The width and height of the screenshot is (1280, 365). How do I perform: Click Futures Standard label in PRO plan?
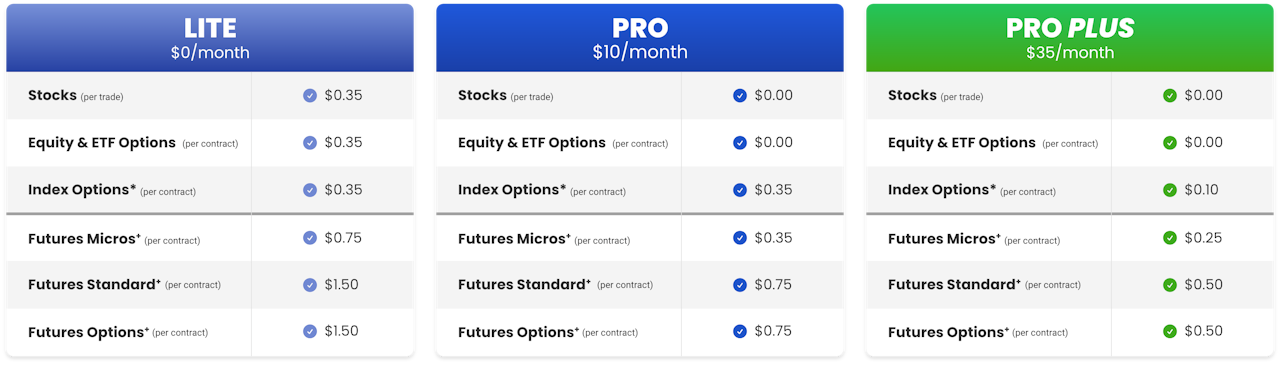pyautogui.click(x=524, y=285)
